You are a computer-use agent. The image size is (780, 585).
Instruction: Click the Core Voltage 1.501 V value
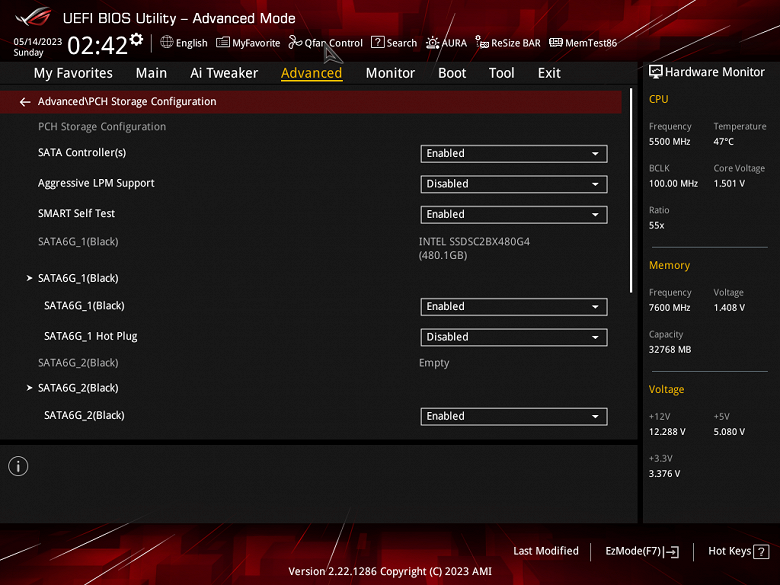(x=729, y=184)
